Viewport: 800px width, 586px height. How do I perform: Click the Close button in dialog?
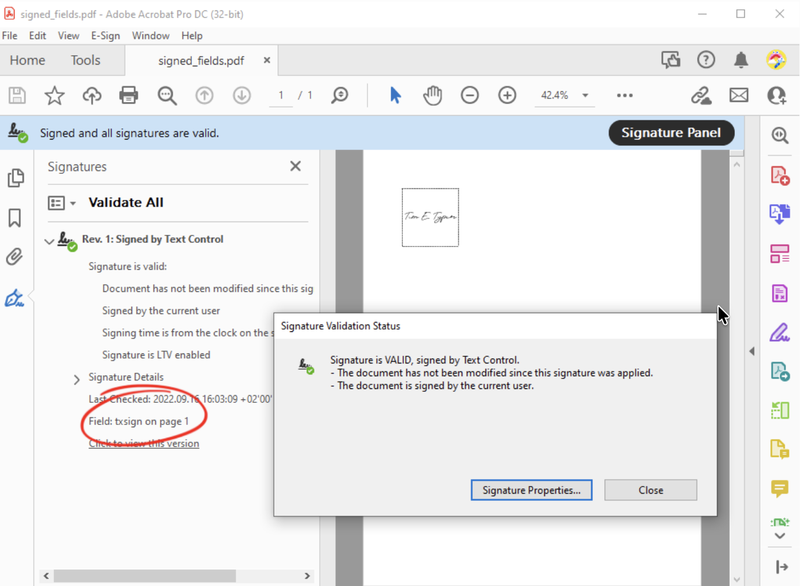[x=651, y=490]
